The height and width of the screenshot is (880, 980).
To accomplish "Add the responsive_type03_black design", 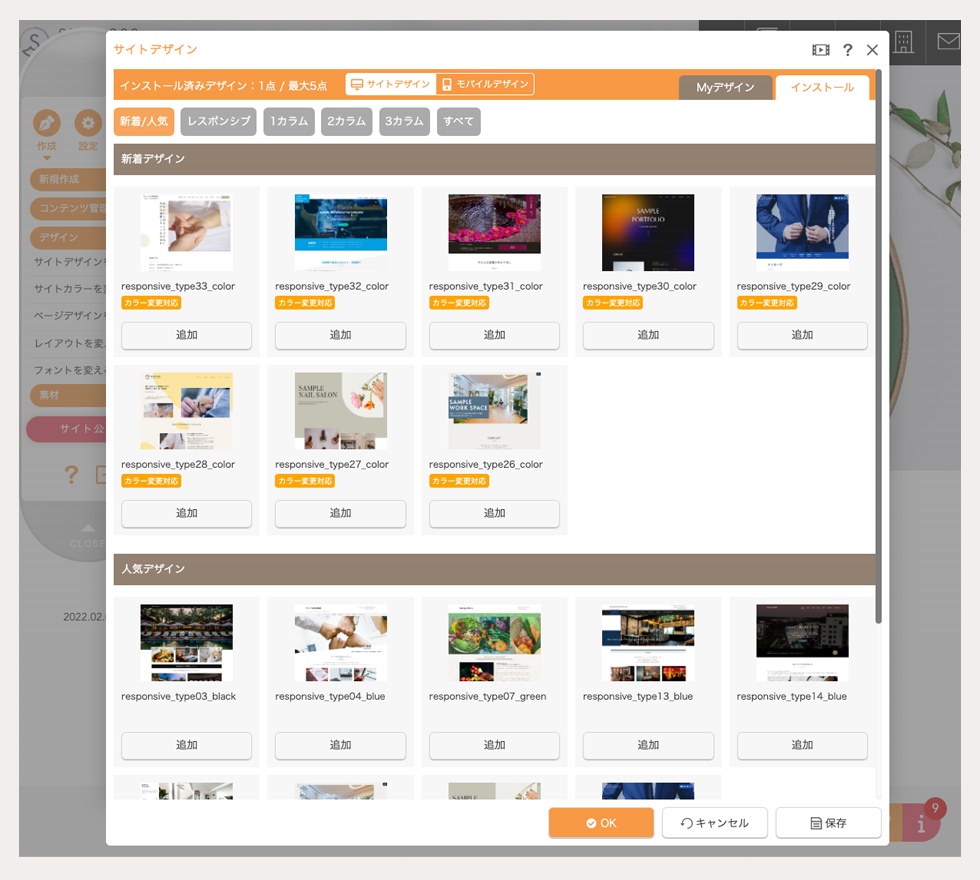I will [x=186, y=745].
